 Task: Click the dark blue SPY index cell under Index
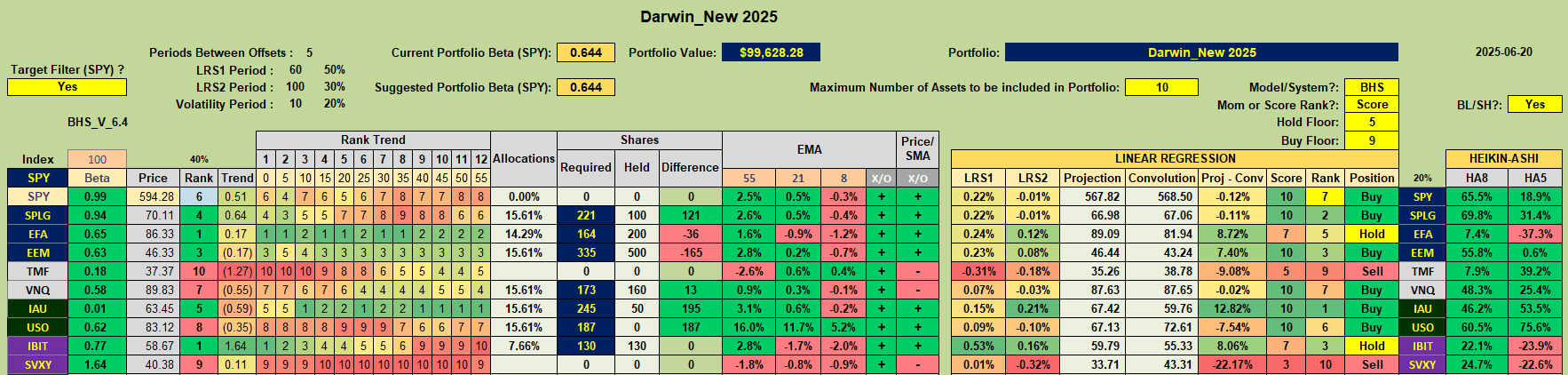click(38, 178)
